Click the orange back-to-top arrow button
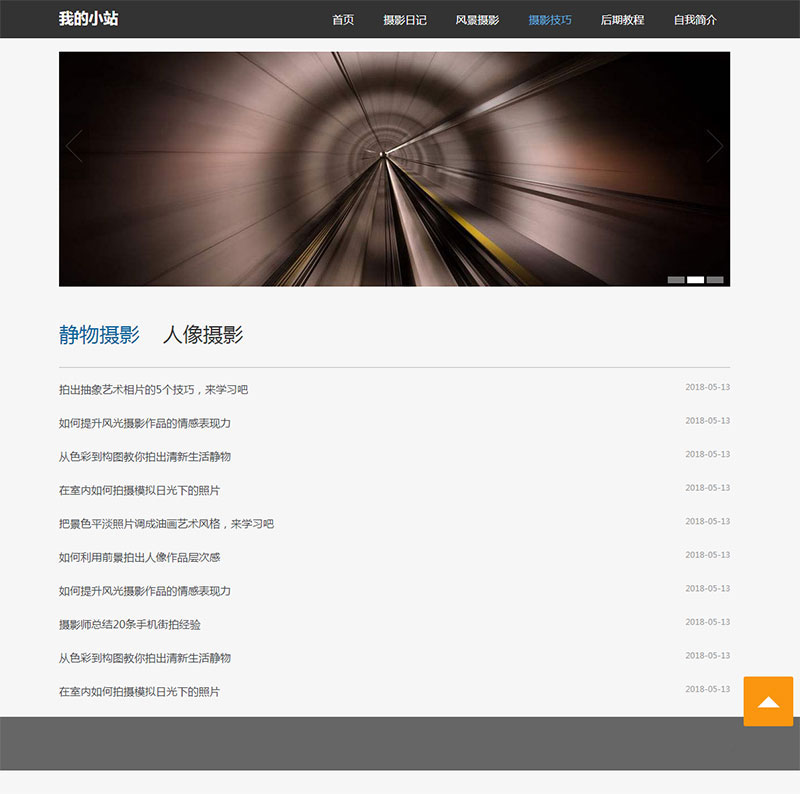 point(768,702)
